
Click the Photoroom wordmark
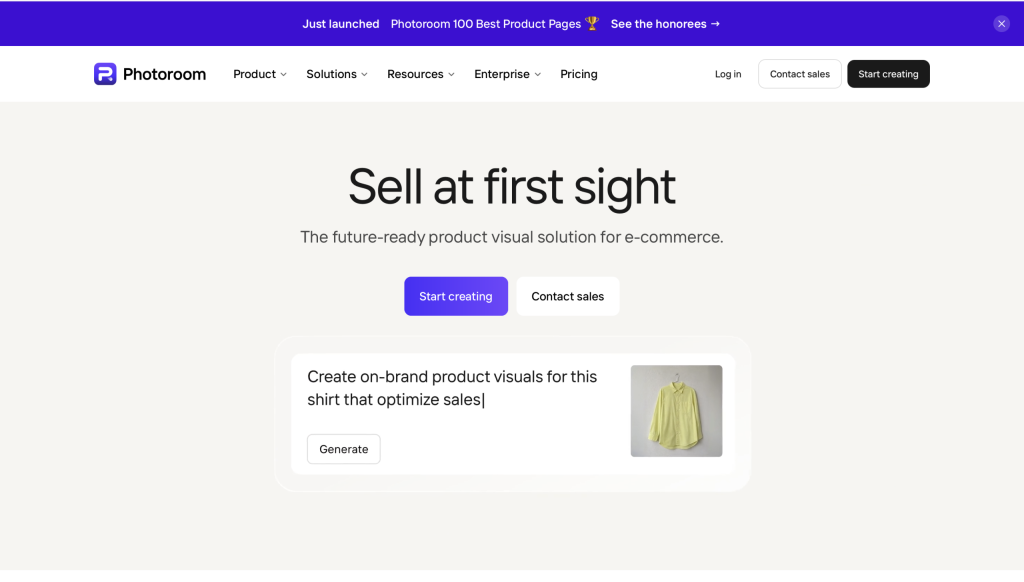pos(164,74)
